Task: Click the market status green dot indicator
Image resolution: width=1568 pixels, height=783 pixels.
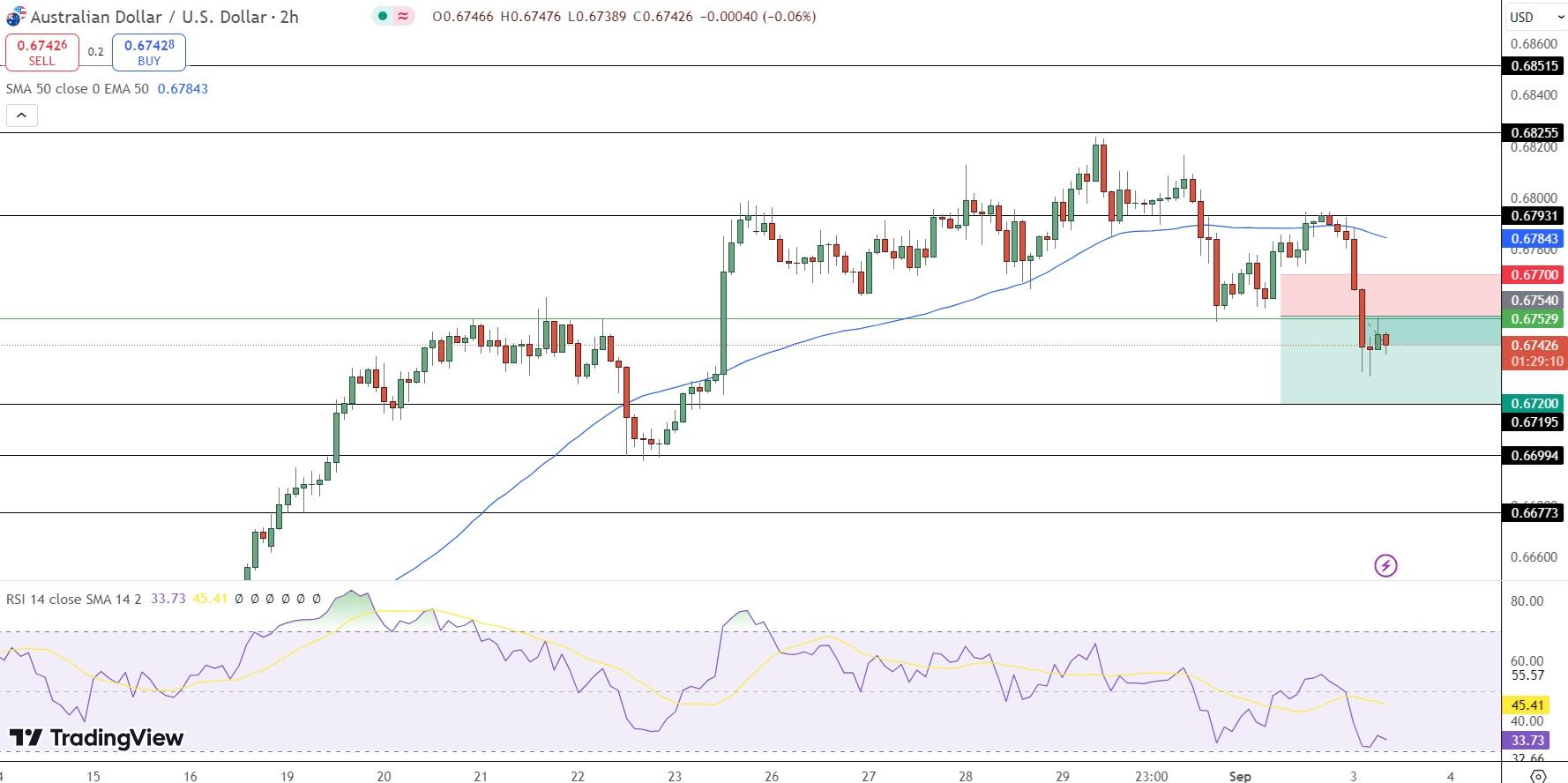Action: click(x=381, y=16)
